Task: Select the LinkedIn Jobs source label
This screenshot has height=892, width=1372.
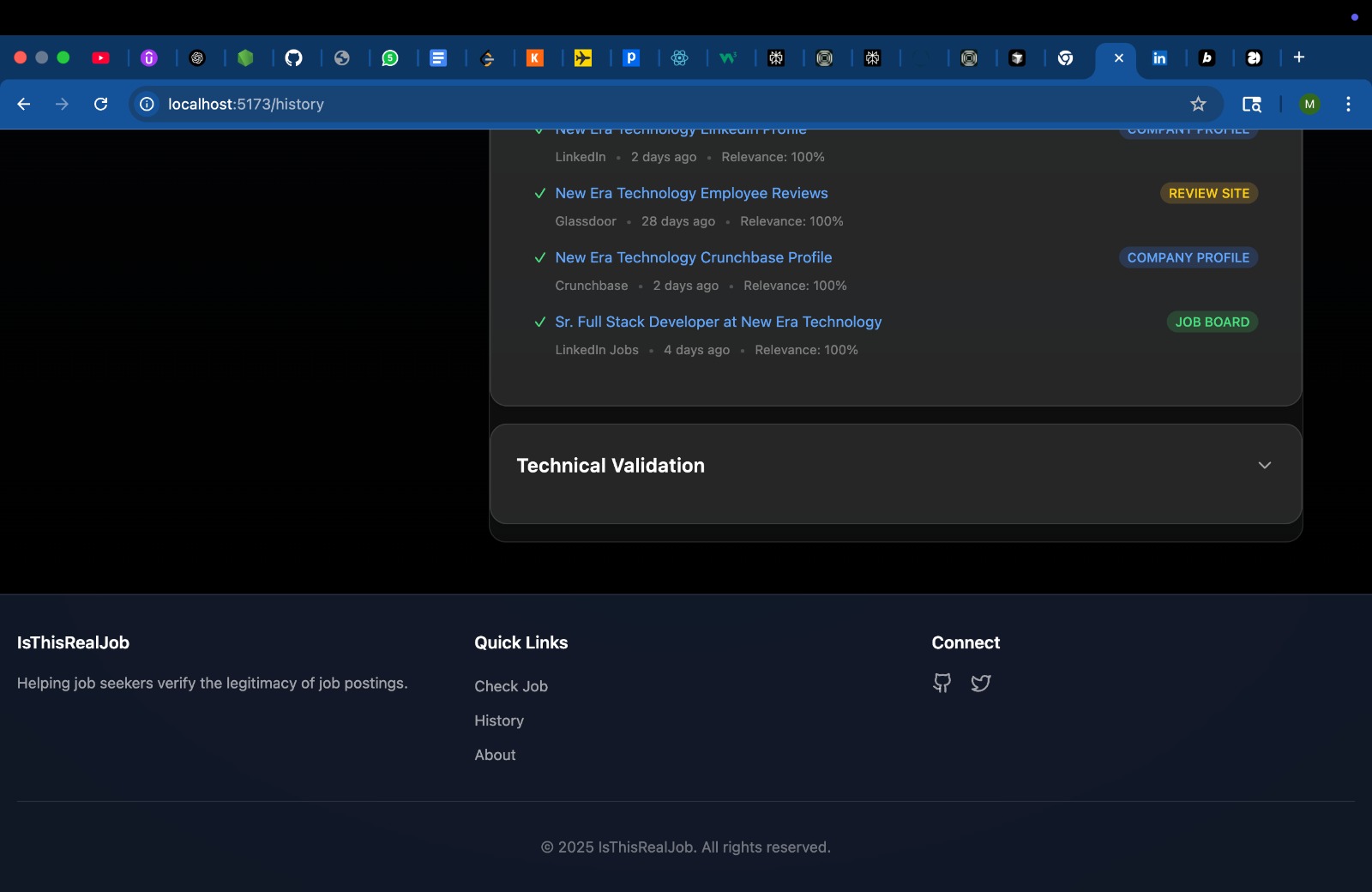Action: click(x=597, y=350)
